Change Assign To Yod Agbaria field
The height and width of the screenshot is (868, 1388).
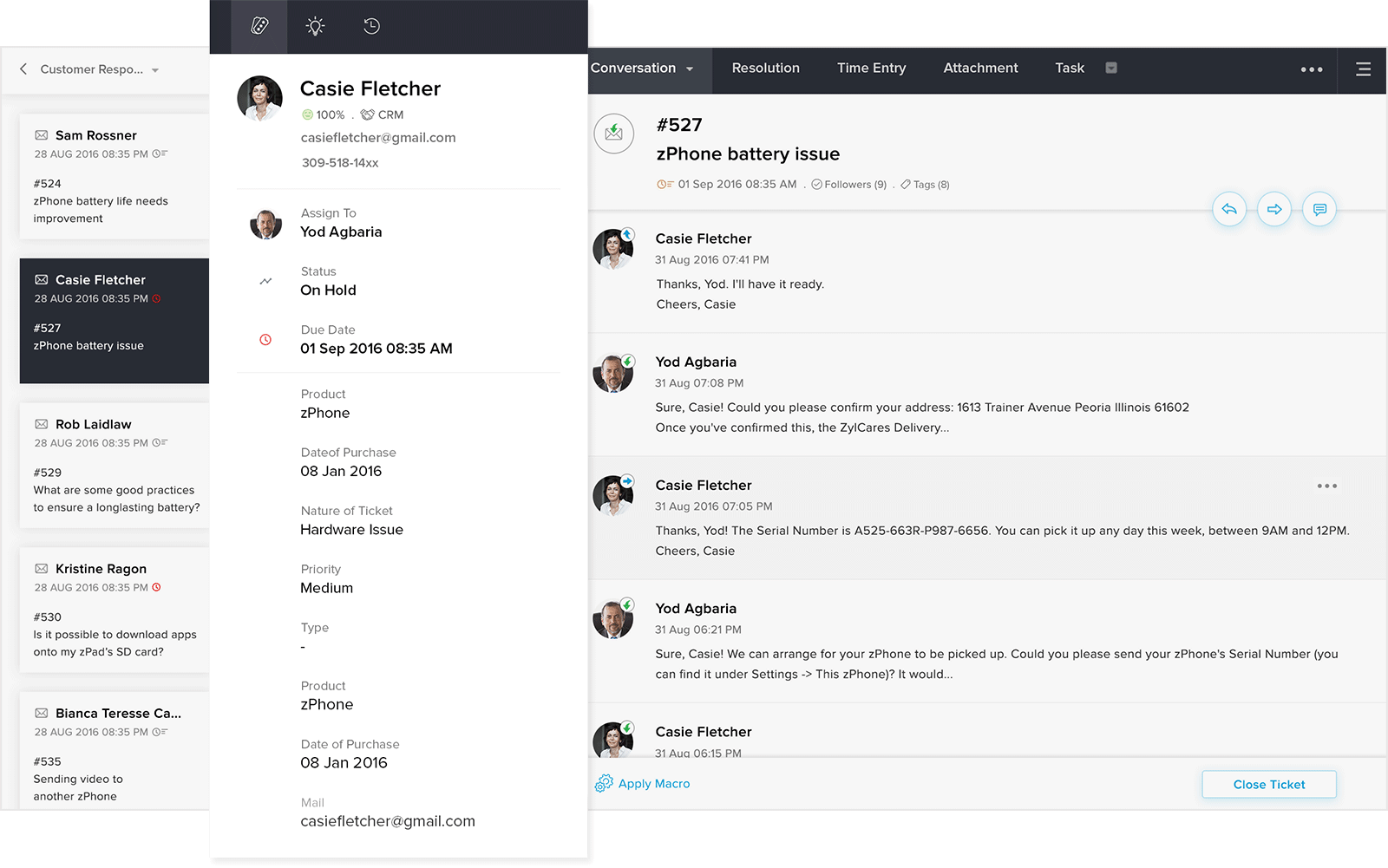click(341, 223)
